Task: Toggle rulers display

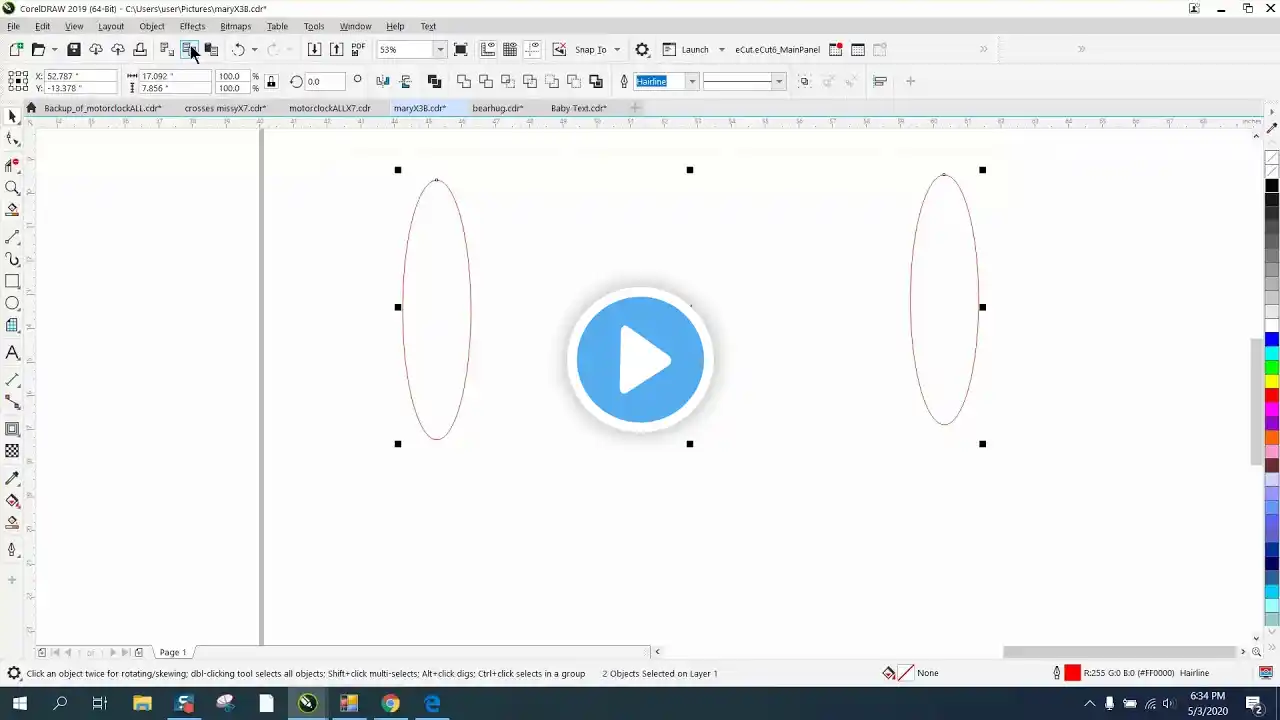Action: pyautogui.click(x=488, y=49)
